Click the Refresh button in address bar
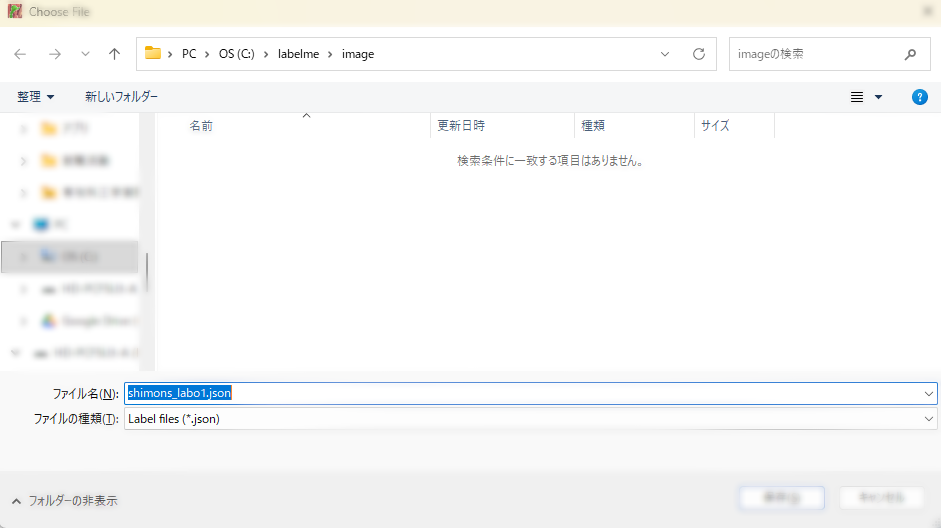The width and height of the screenshot is (941, 528). (x=699, y=54)
